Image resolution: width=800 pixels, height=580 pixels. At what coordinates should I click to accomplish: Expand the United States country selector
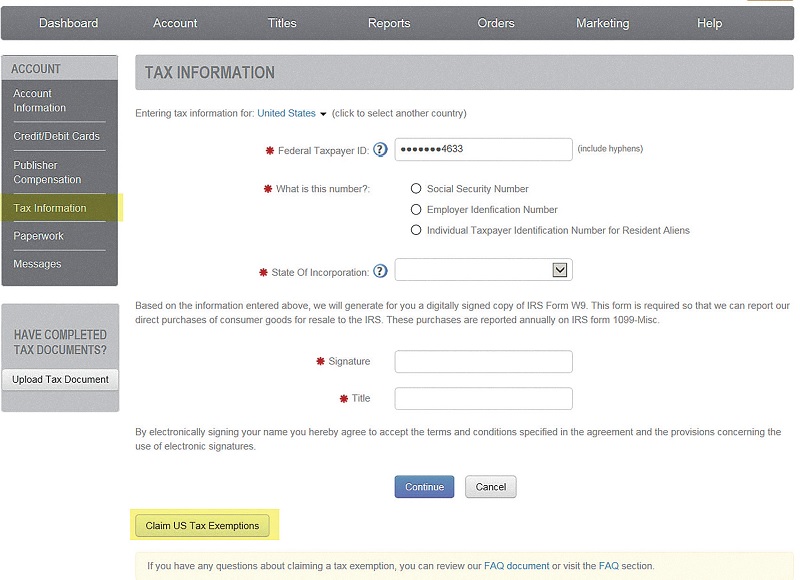point(292,114)
